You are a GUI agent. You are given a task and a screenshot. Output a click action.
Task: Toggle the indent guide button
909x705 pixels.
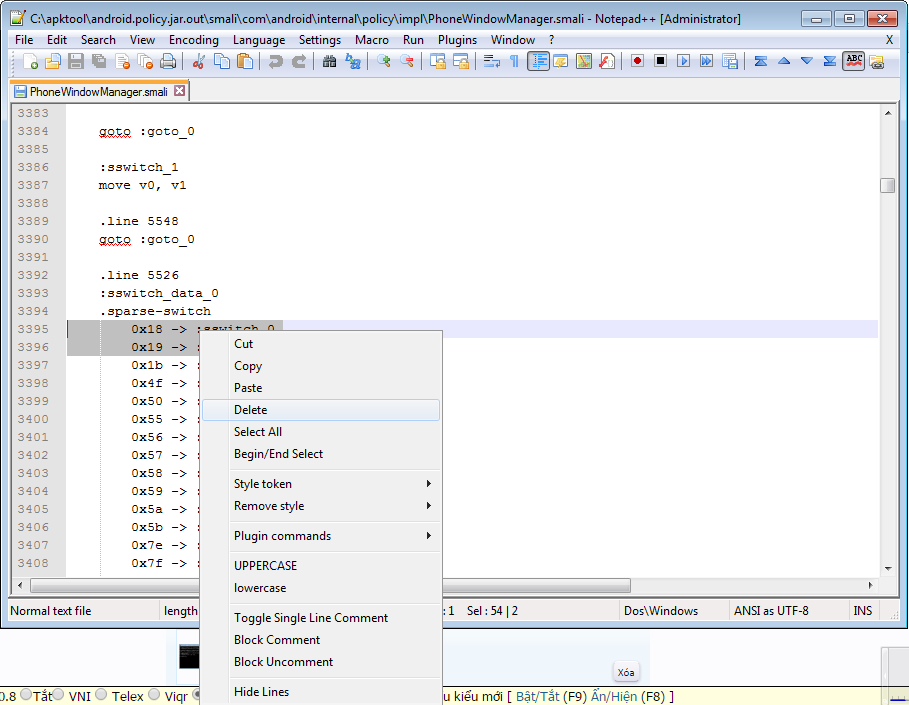[538, 61]
